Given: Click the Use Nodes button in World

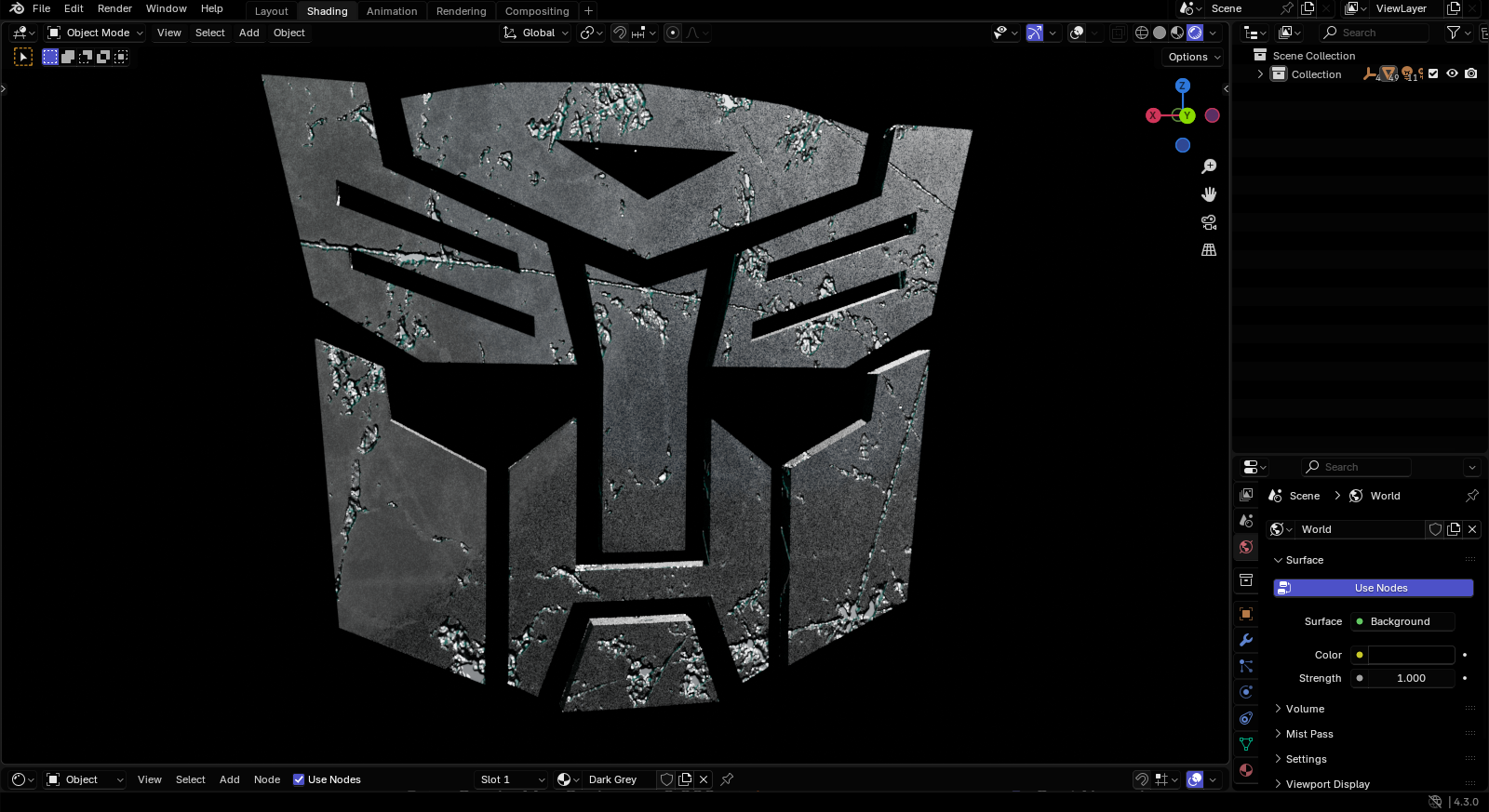Looking at the screenshot, I should click(1374, 588).
